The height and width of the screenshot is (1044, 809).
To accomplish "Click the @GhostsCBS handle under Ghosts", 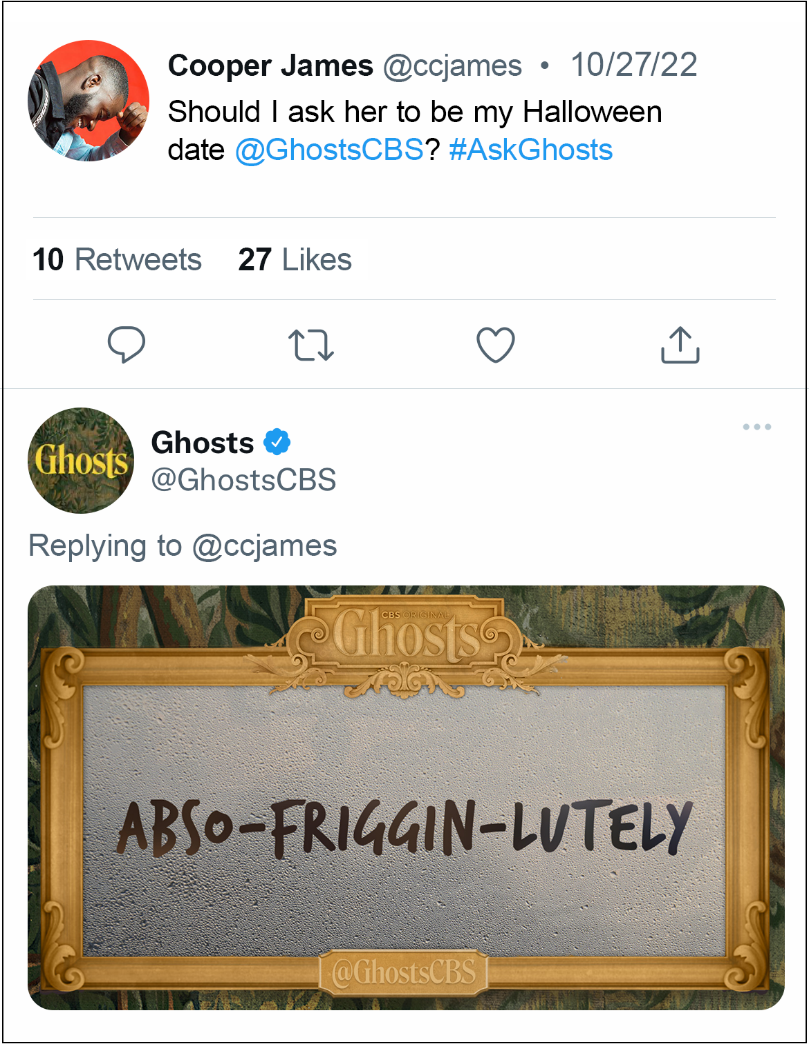I will 244,479.
